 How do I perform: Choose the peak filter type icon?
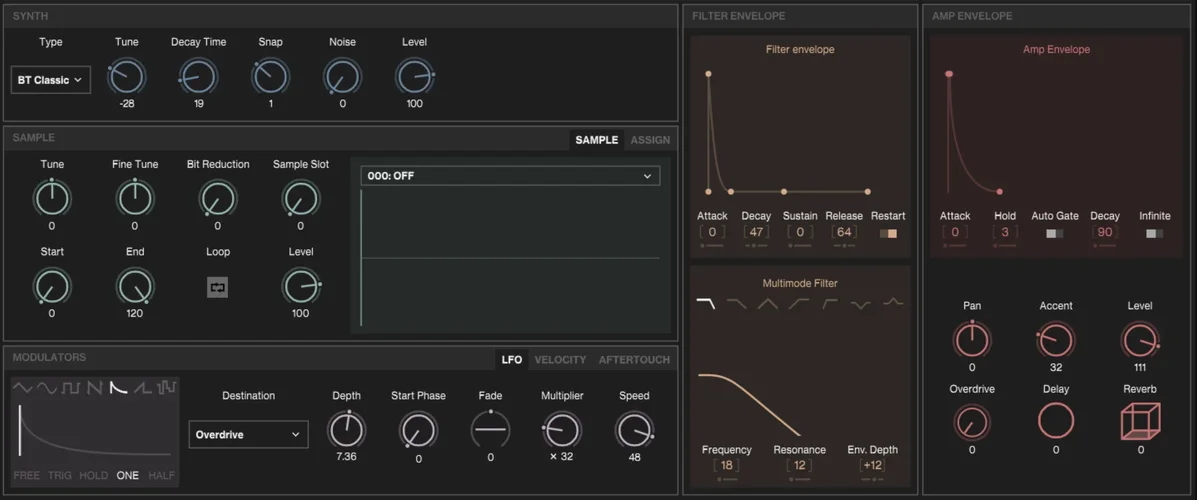(892, 303)
